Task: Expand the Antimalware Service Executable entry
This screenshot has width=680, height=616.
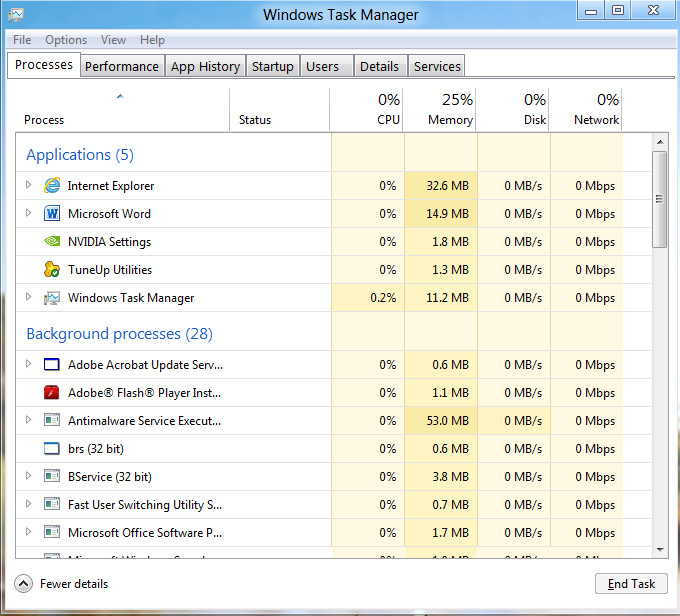Action: [x=28, y=419]
